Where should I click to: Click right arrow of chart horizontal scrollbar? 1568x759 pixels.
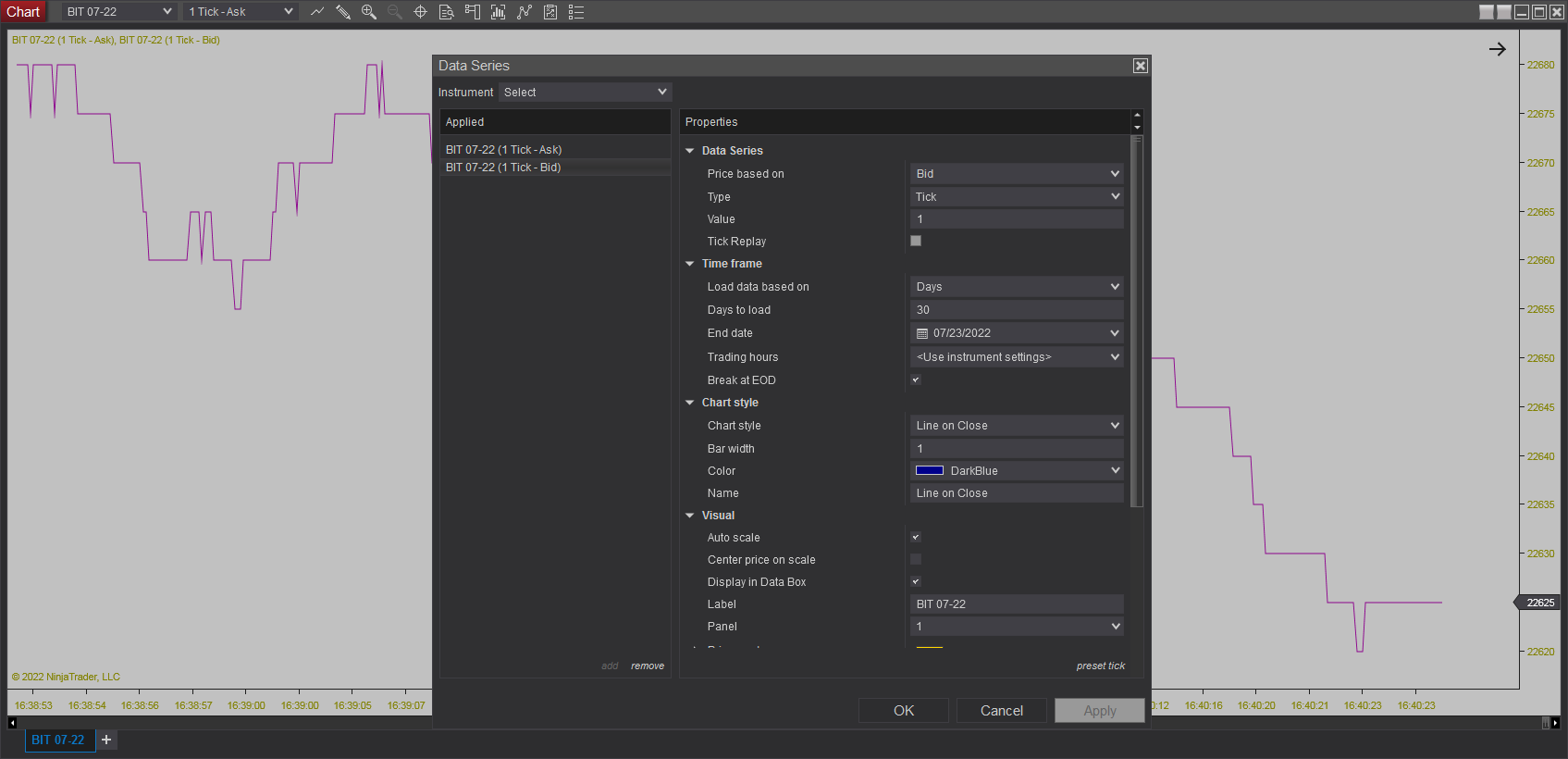[x=1555, y=723]
